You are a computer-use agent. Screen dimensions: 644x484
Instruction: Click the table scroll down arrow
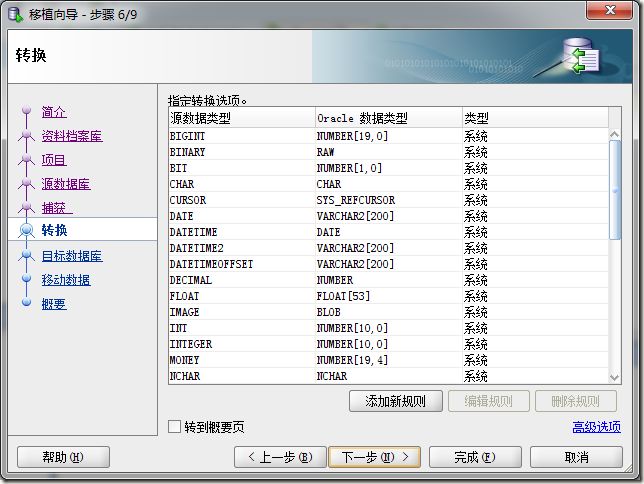coord(614,377)
